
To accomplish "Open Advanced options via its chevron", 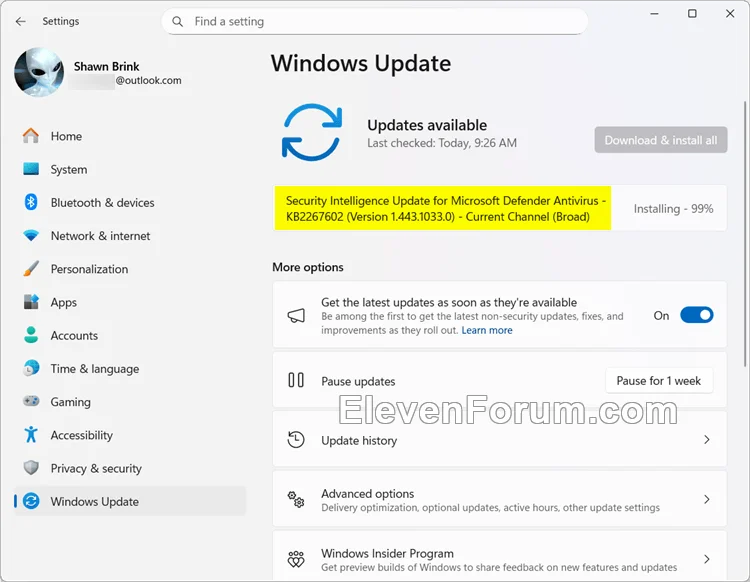I will (707, 499).
